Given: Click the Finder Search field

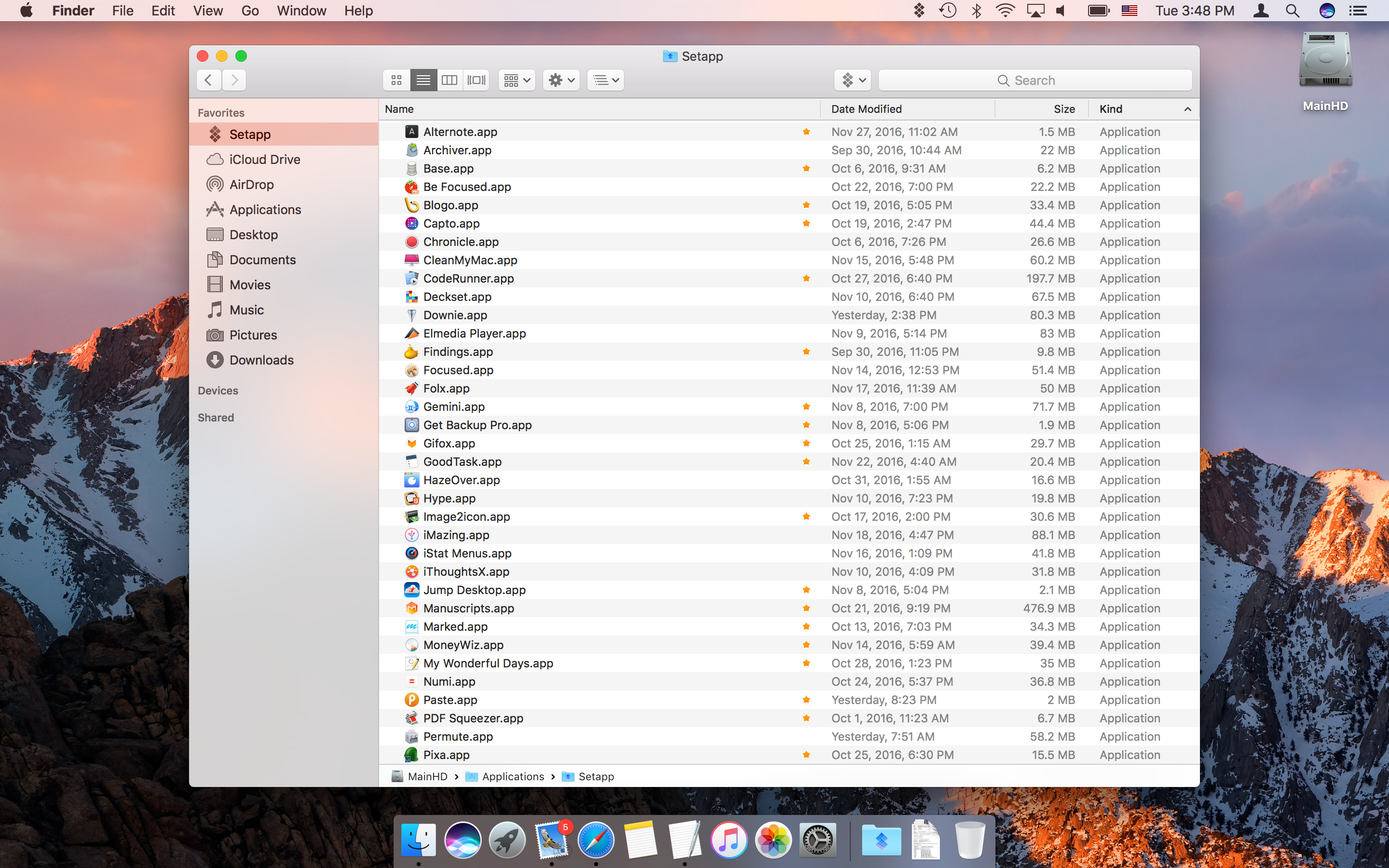Looking at the screenshot, I should [1035, 81].
